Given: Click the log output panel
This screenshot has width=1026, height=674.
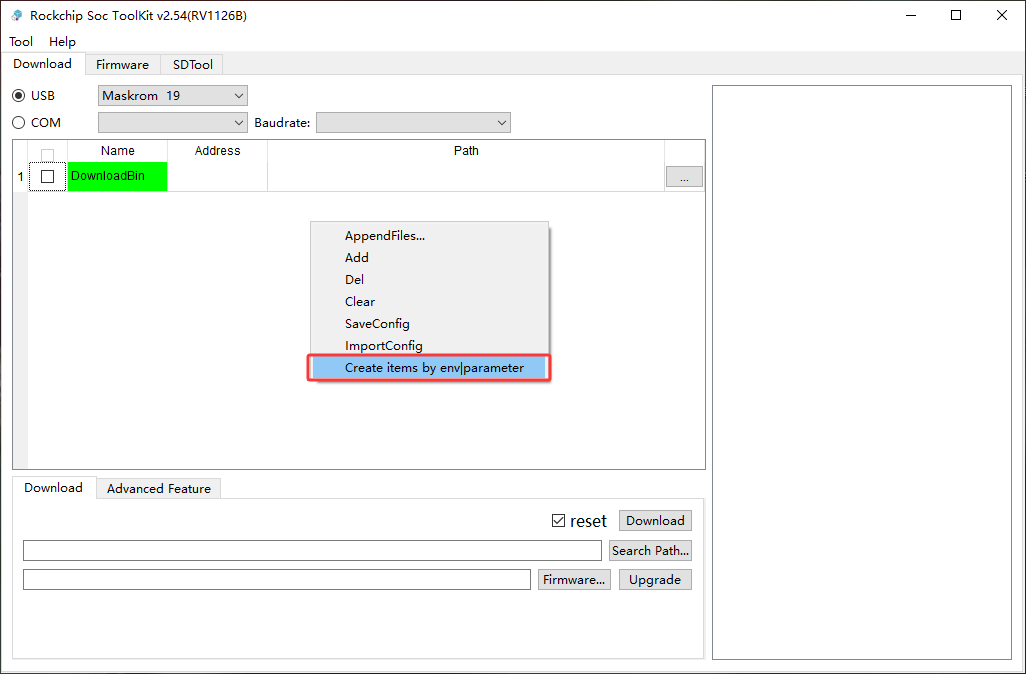Looking at the screenshot, I should click(x=862, y=372).
